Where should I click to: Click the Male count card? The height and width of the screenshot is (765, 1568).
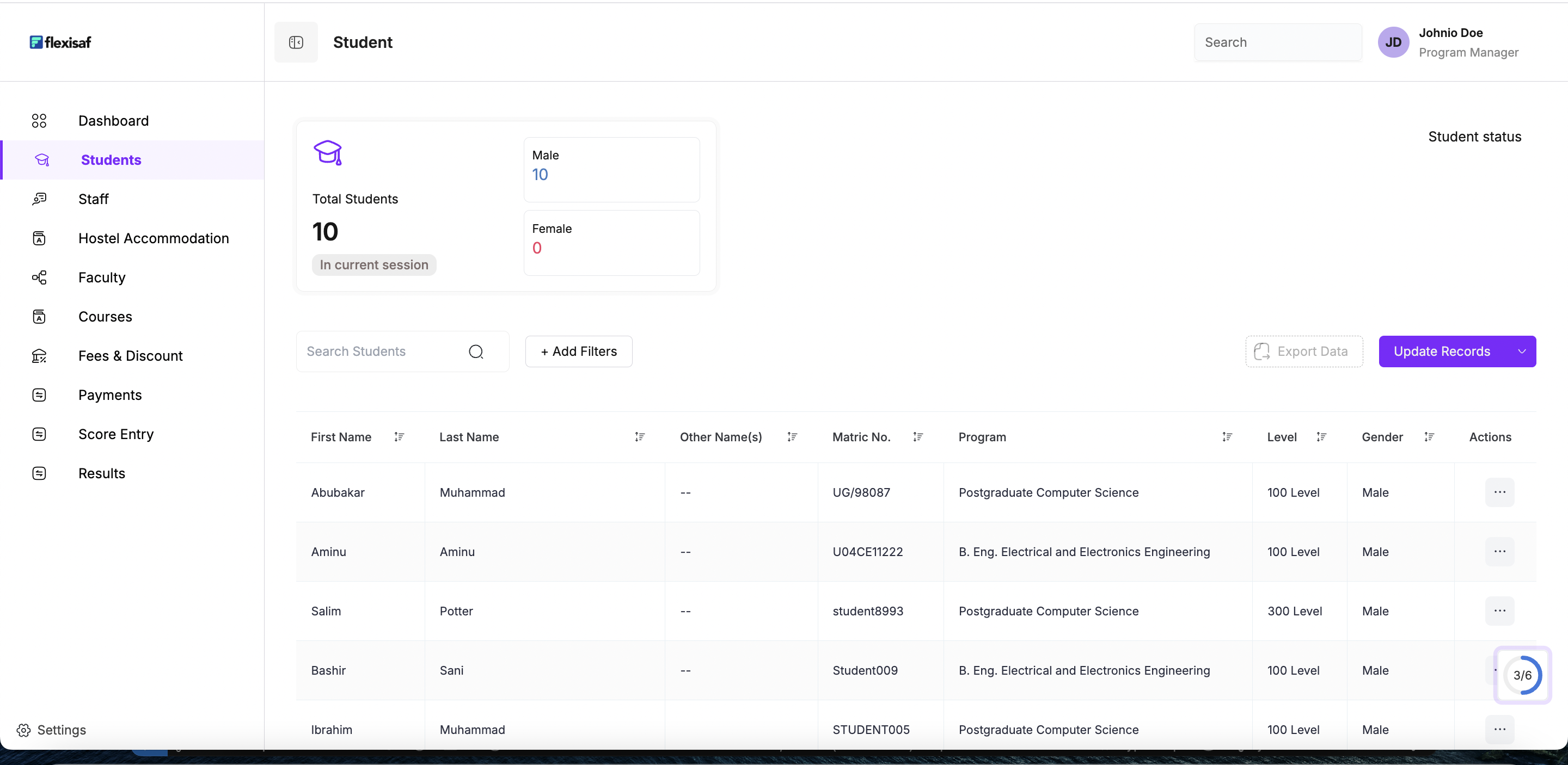[x=611, y=170]
